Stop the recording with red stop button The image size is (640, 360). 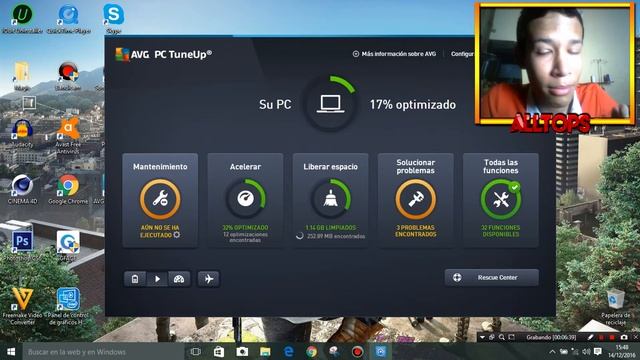pyautogui.click(x=612, y=338)
